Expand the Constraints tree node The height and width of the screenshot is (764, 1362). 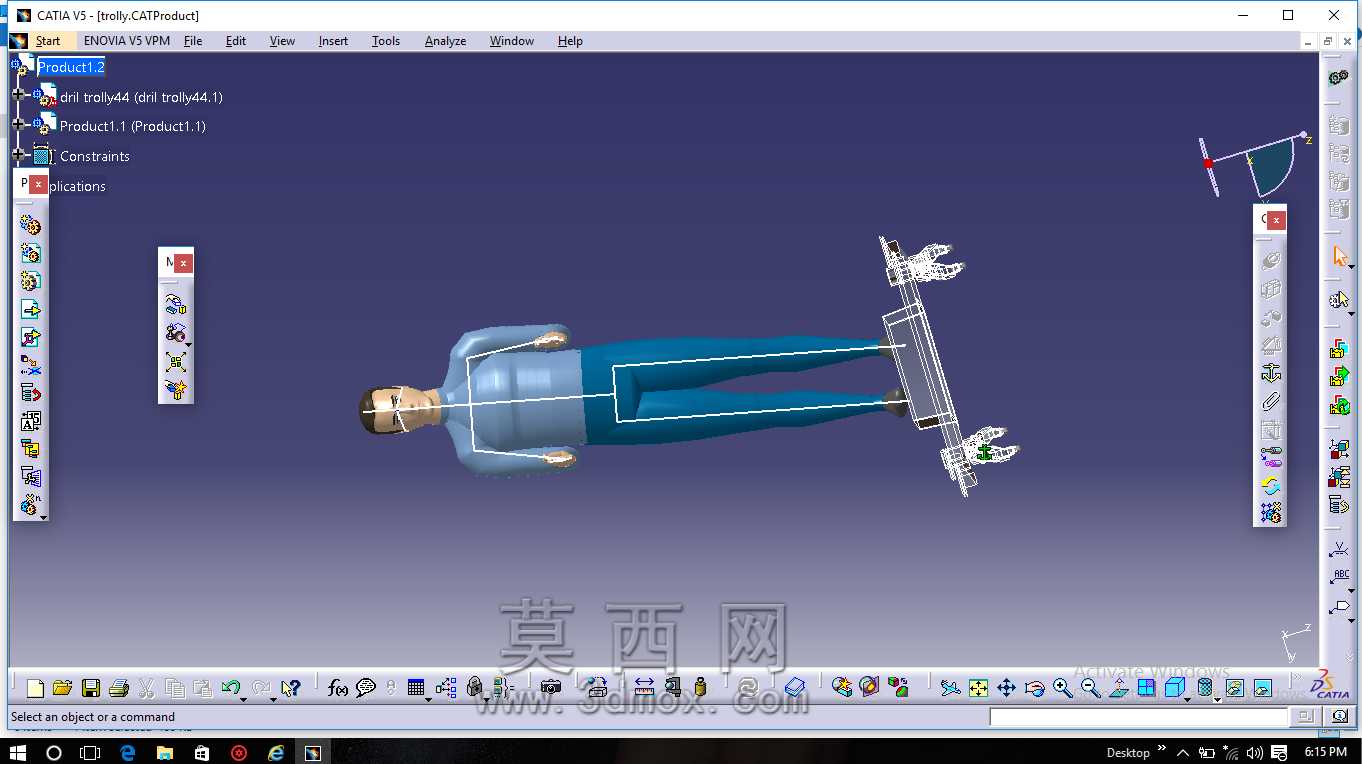tap(18, 154)
